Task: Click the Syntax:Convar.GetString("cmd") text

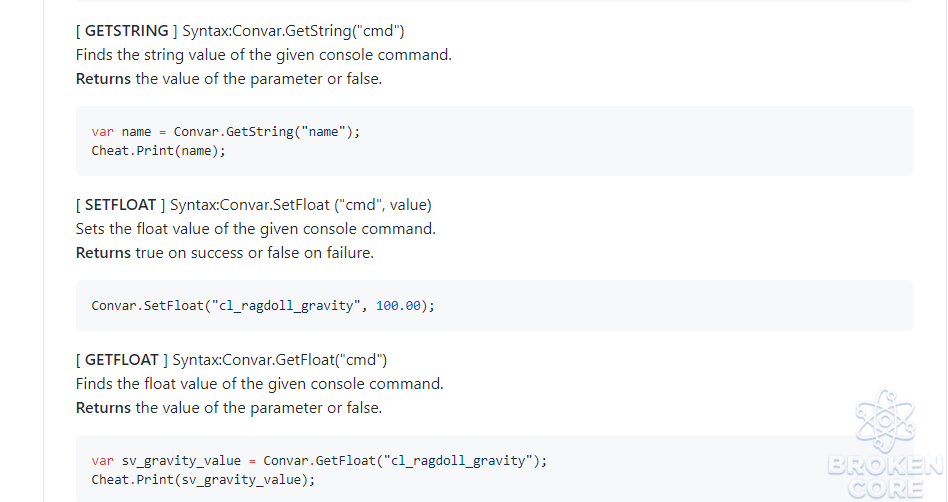Action: click(293, 31)
